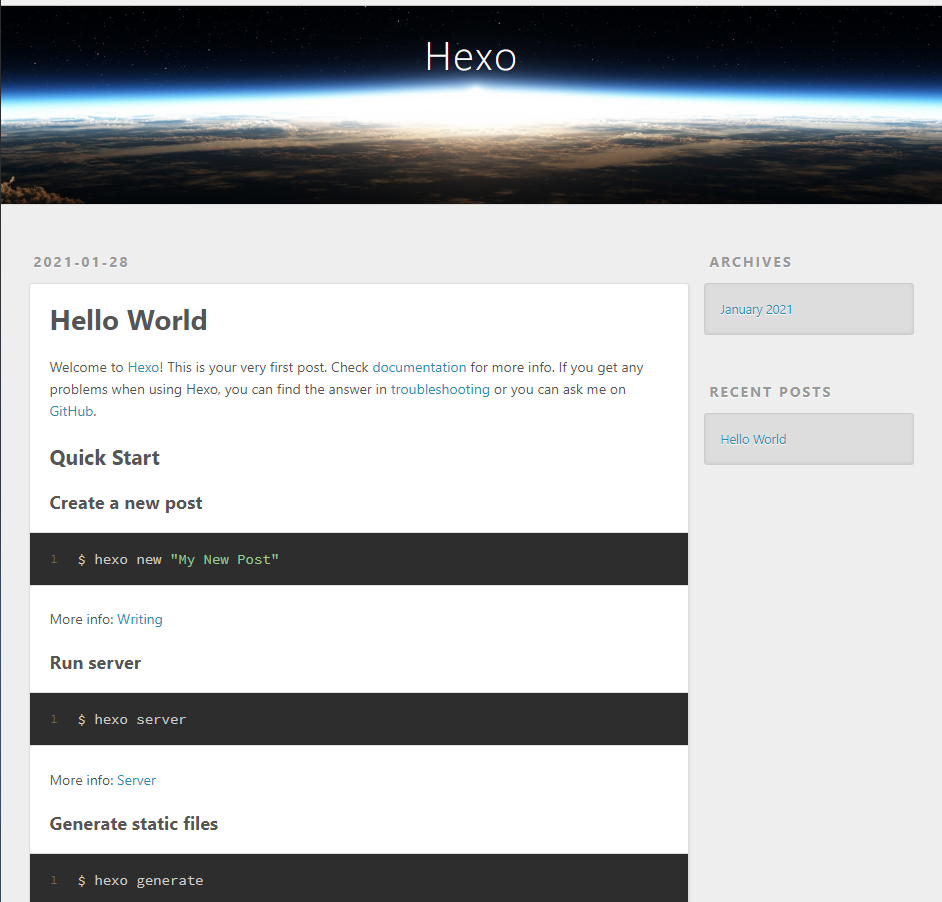Open the Hexo site title in the banner

(x=470, y=57)
